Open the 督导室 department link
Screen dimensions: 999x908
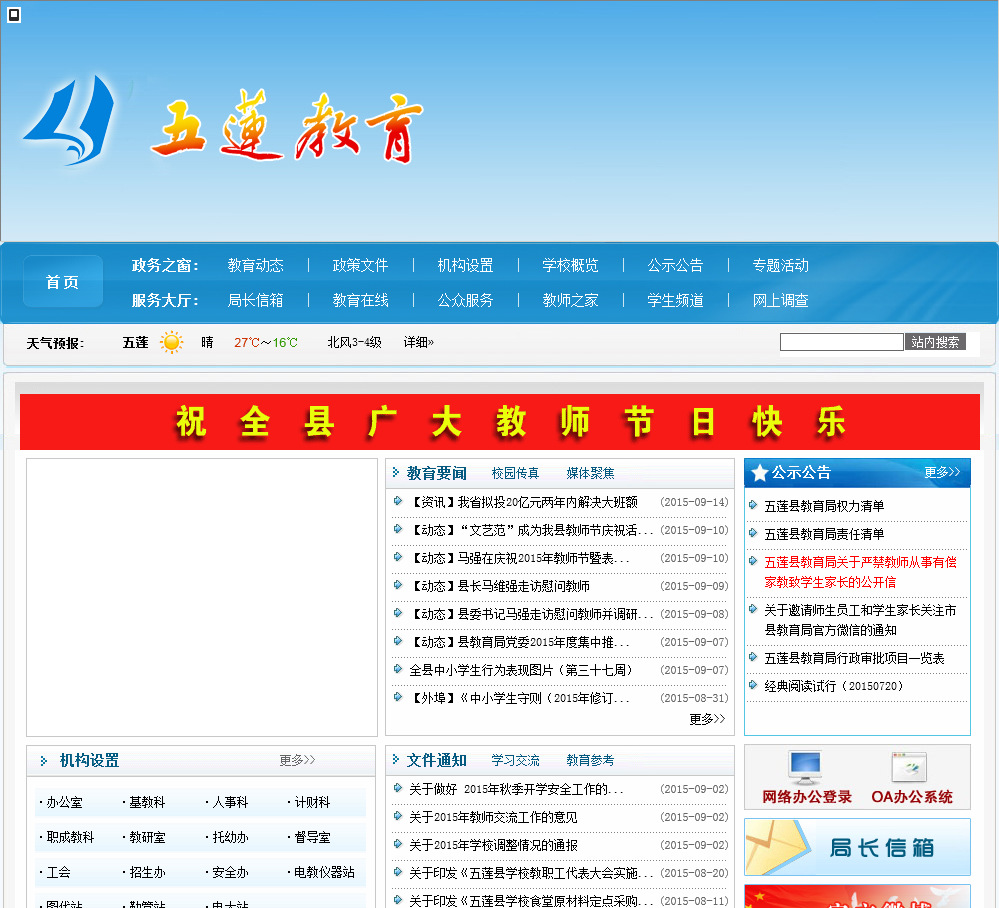click(312, 837)
